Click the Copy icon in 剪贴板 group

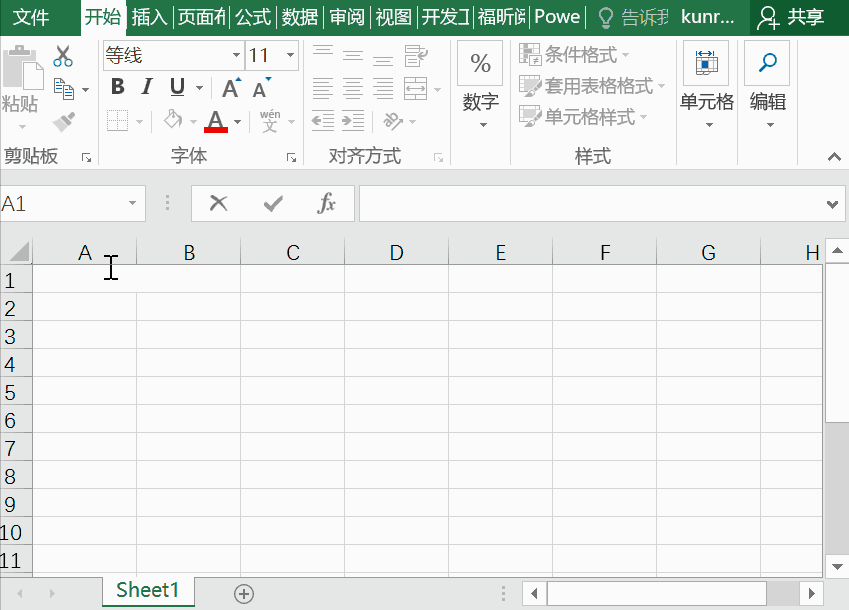click(63, 88)
